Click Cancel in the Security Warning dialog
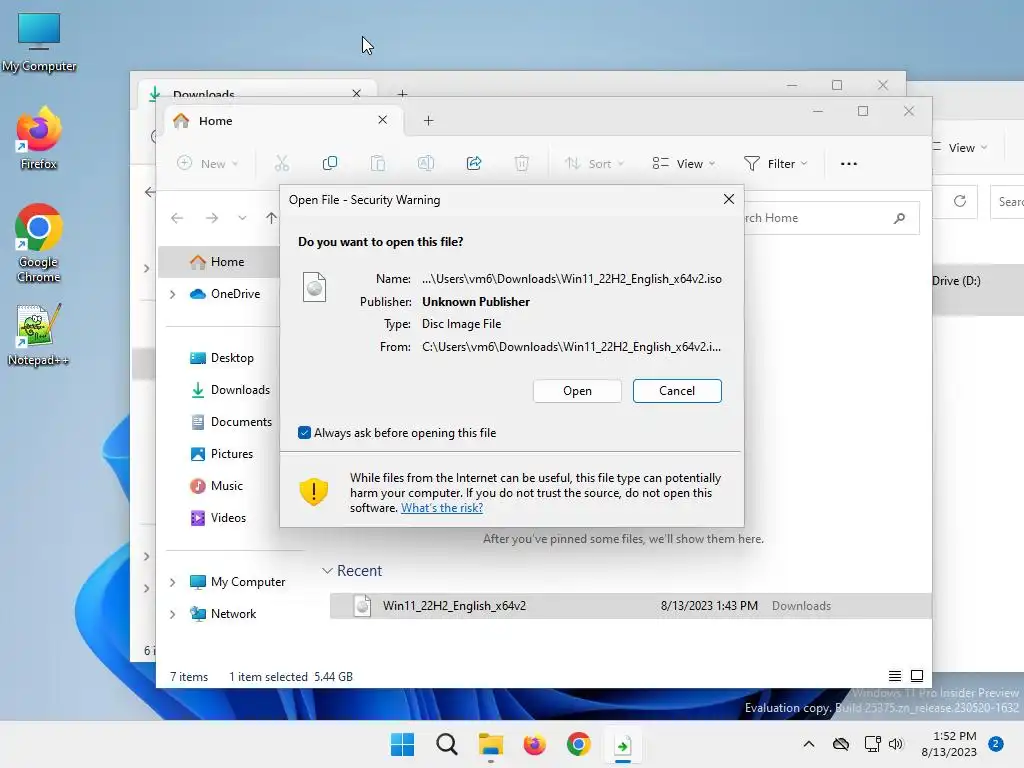This screenshot has height=768, width=1024. pyautogui.click(x=677, y=391)
